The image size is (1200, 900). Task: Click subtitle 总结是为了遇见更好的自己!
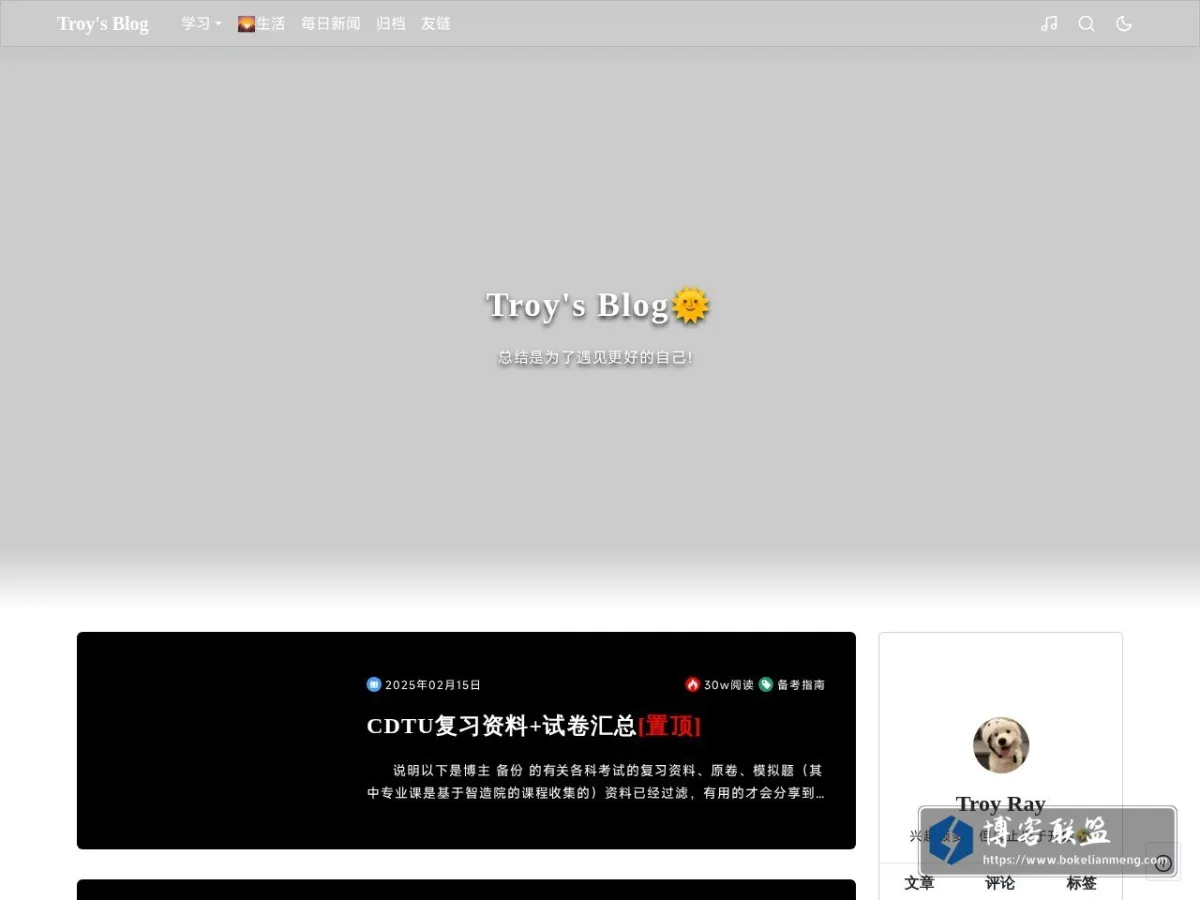[596, 357]
